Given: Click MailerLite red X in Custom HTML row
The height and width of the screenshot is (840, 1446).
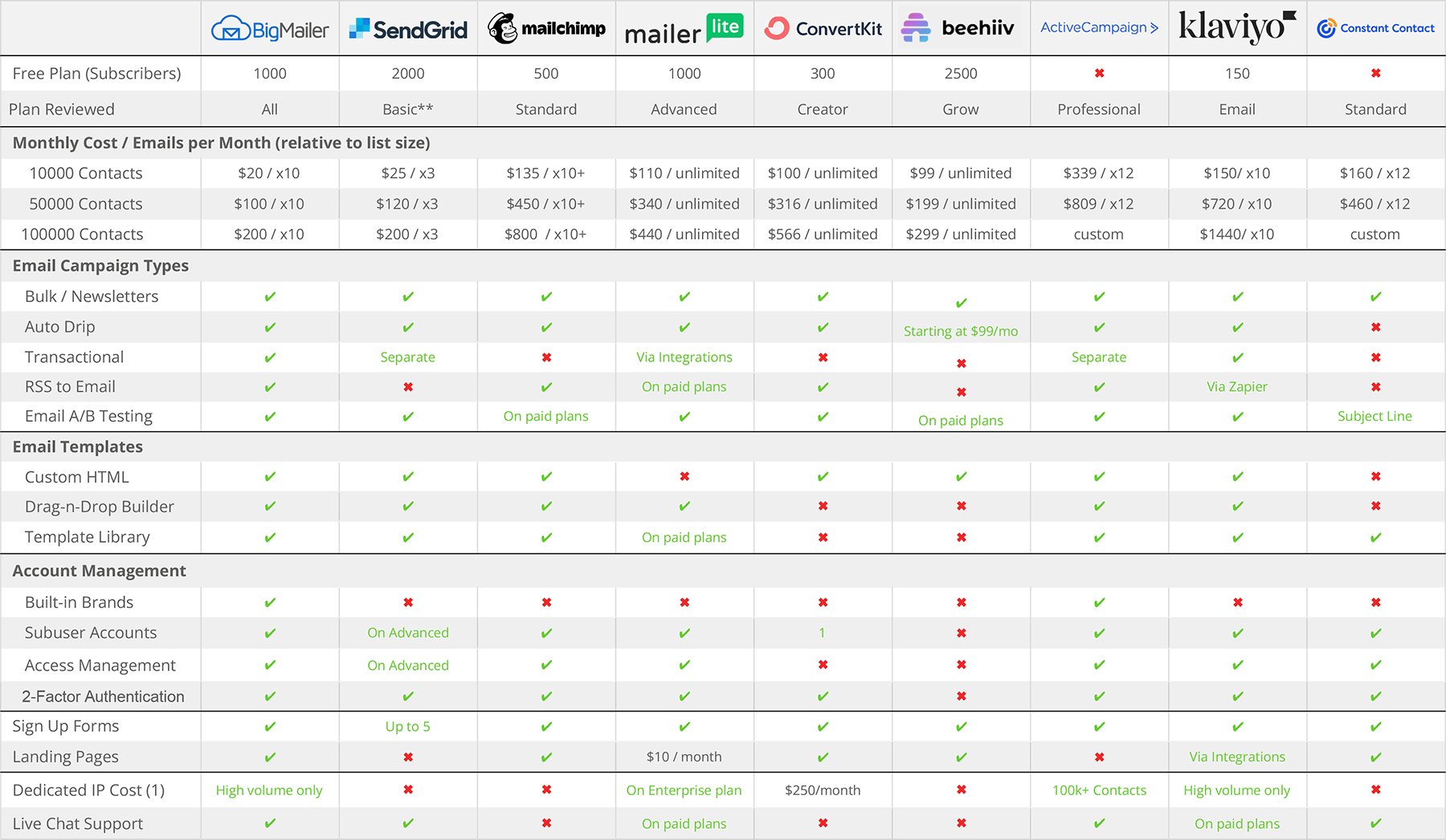Looking at the screenshot, I should click(x=684, y=476).
